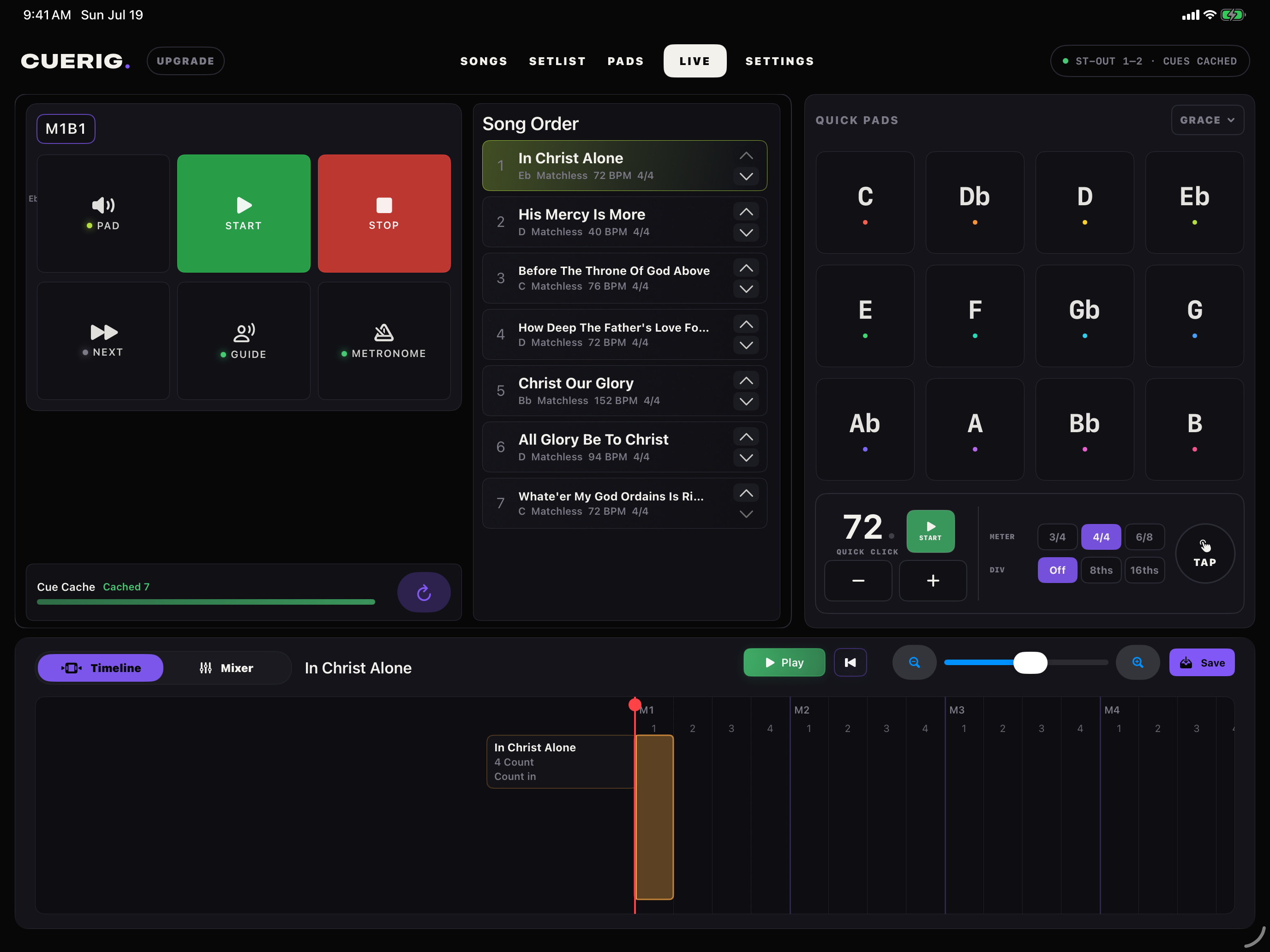Toggle the PAD speaker button
Viewport: 1270px width, 952px height.
point(103,214)
